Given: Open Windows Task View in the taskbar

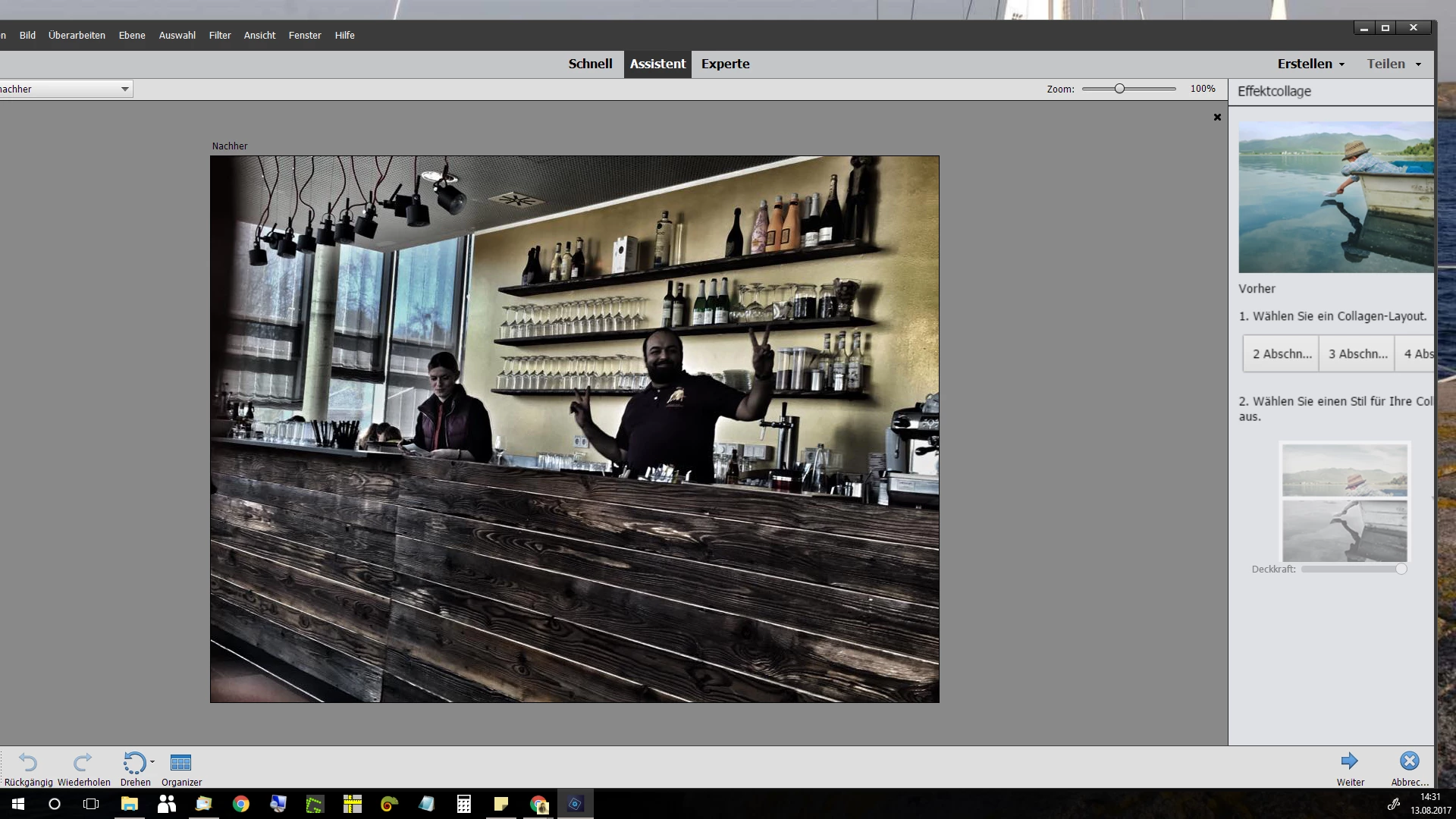Looking at the screenshot, I should pyautogui.click(x=91, y=804).
